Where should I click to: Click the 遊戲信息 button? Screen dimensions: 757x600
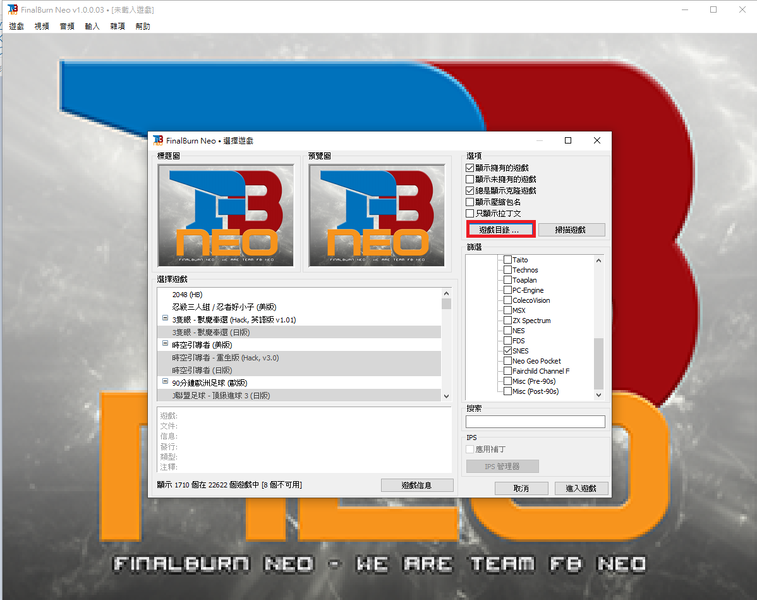point(417,485)
